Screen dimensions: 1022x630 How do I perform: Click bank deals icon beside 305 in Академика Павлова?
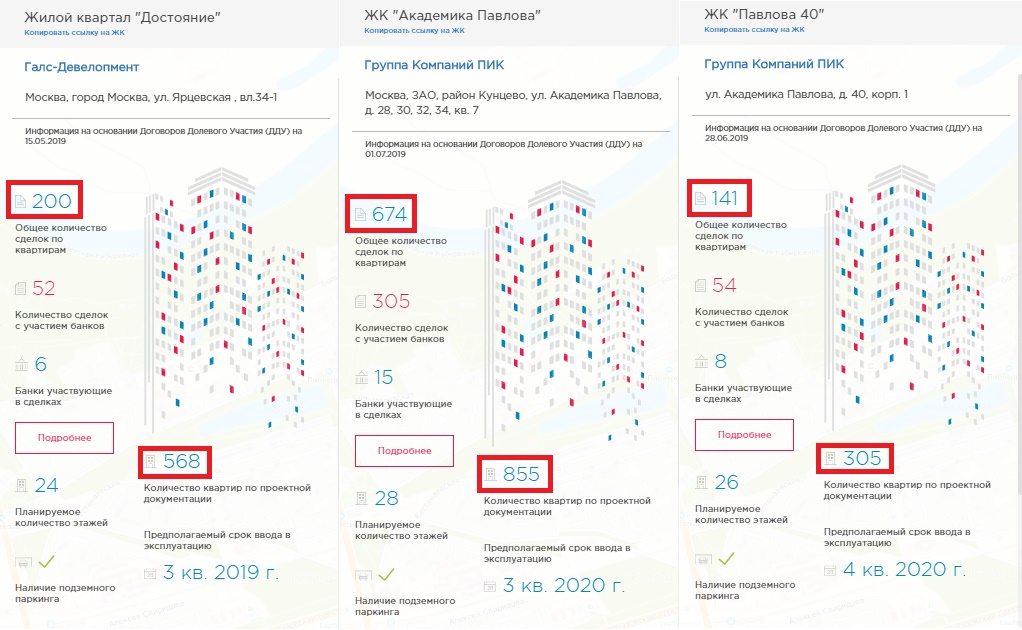[360, 302]
